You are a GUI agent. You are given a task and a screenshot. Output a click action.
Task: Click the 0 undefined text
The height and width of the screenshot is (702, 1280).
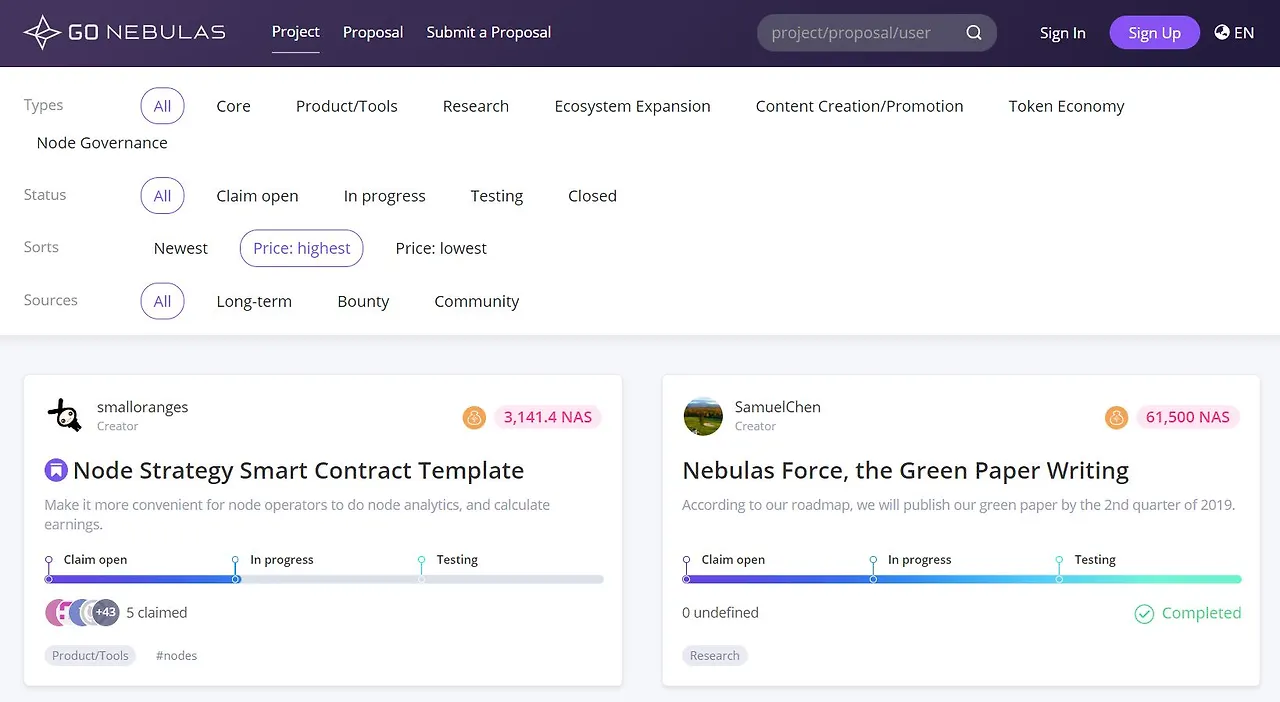point(720,612)
